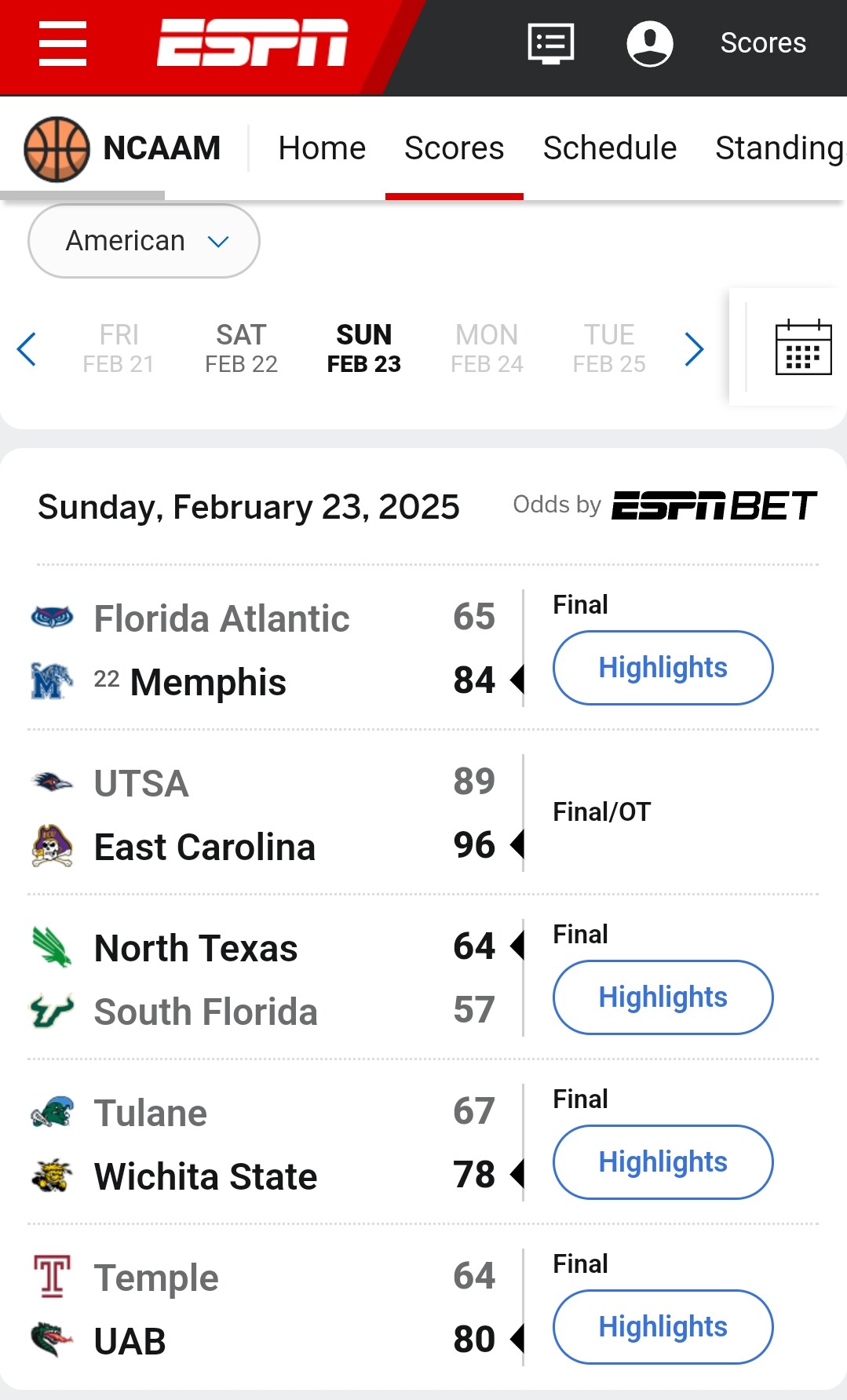Click the Memphis Tigers team logo
The height and width of the screenshot is (1400, 847).
tap(52, 681)
